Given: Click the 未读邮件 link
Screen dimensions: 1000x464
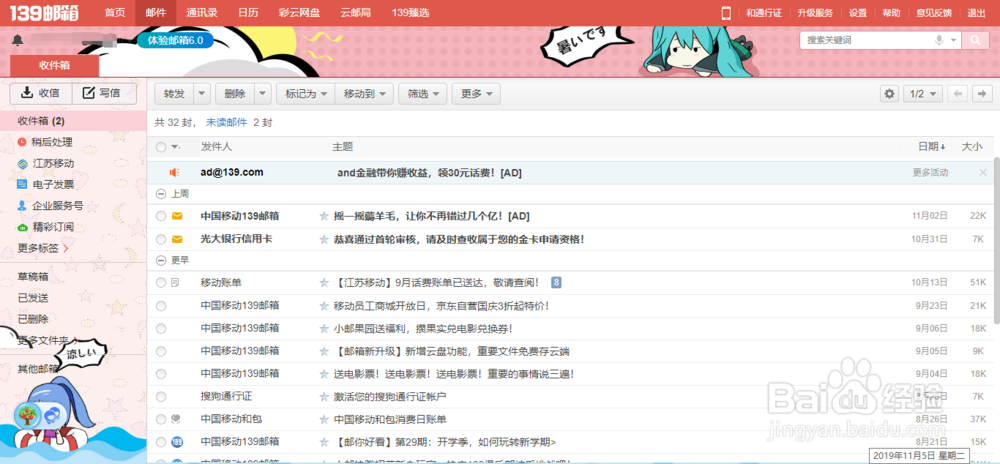Looking at the screenshot, I should pos(226,122).
